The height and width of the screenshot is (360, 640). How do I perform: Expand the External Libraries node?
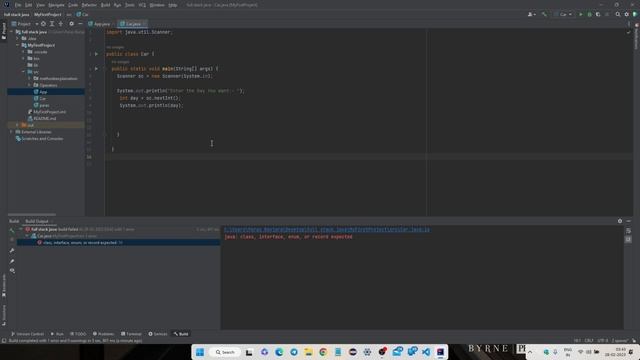pyautogui.click(x=11, y=132)
